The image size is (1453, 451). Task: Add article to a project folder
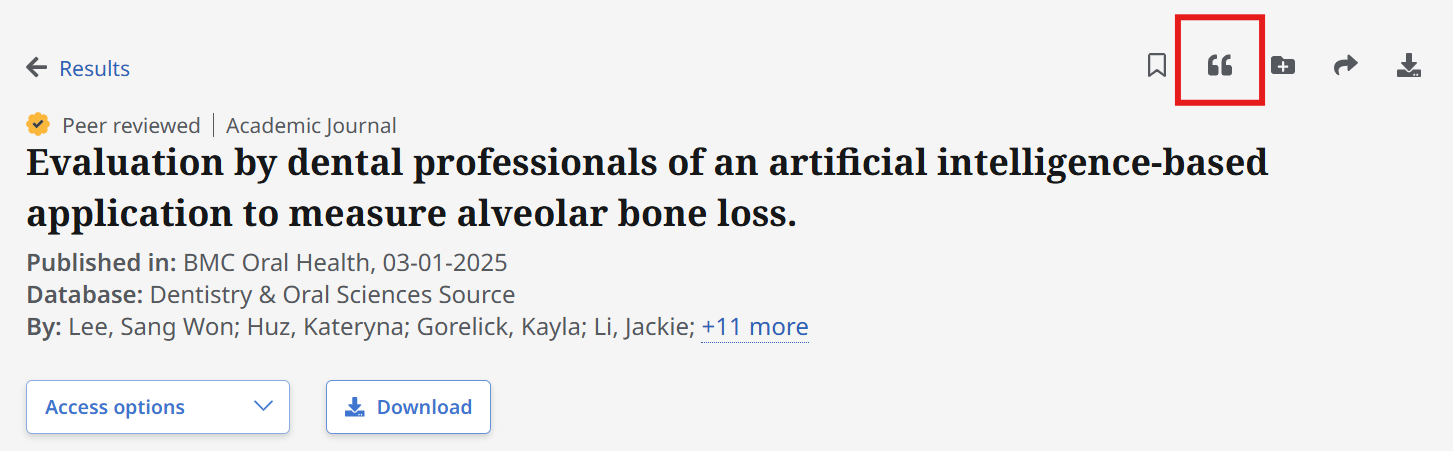coord(1283,66)
